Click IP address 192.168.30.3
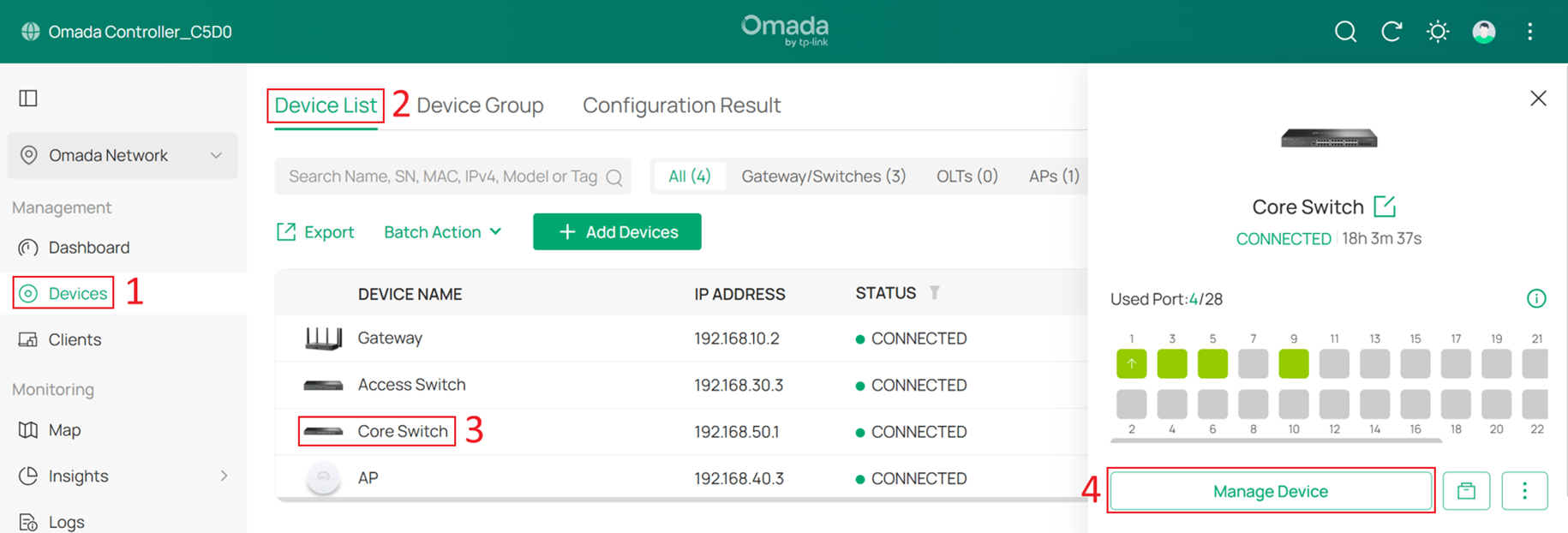This screenshot has width=1568, height=533. click(739, 386)
